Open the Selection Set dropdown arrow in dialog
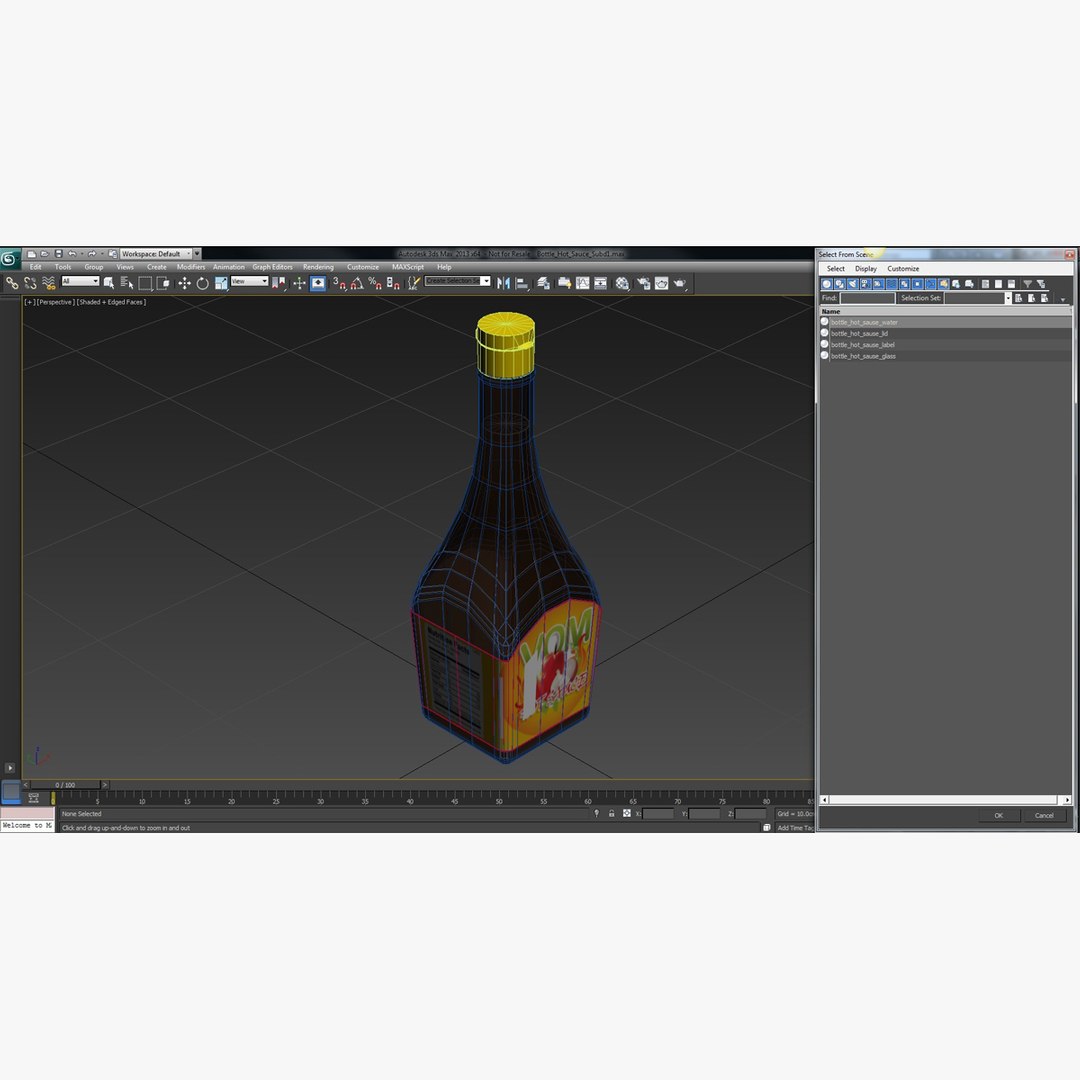Viewport: 1080px width, 1080px height. click(1008, 298)
